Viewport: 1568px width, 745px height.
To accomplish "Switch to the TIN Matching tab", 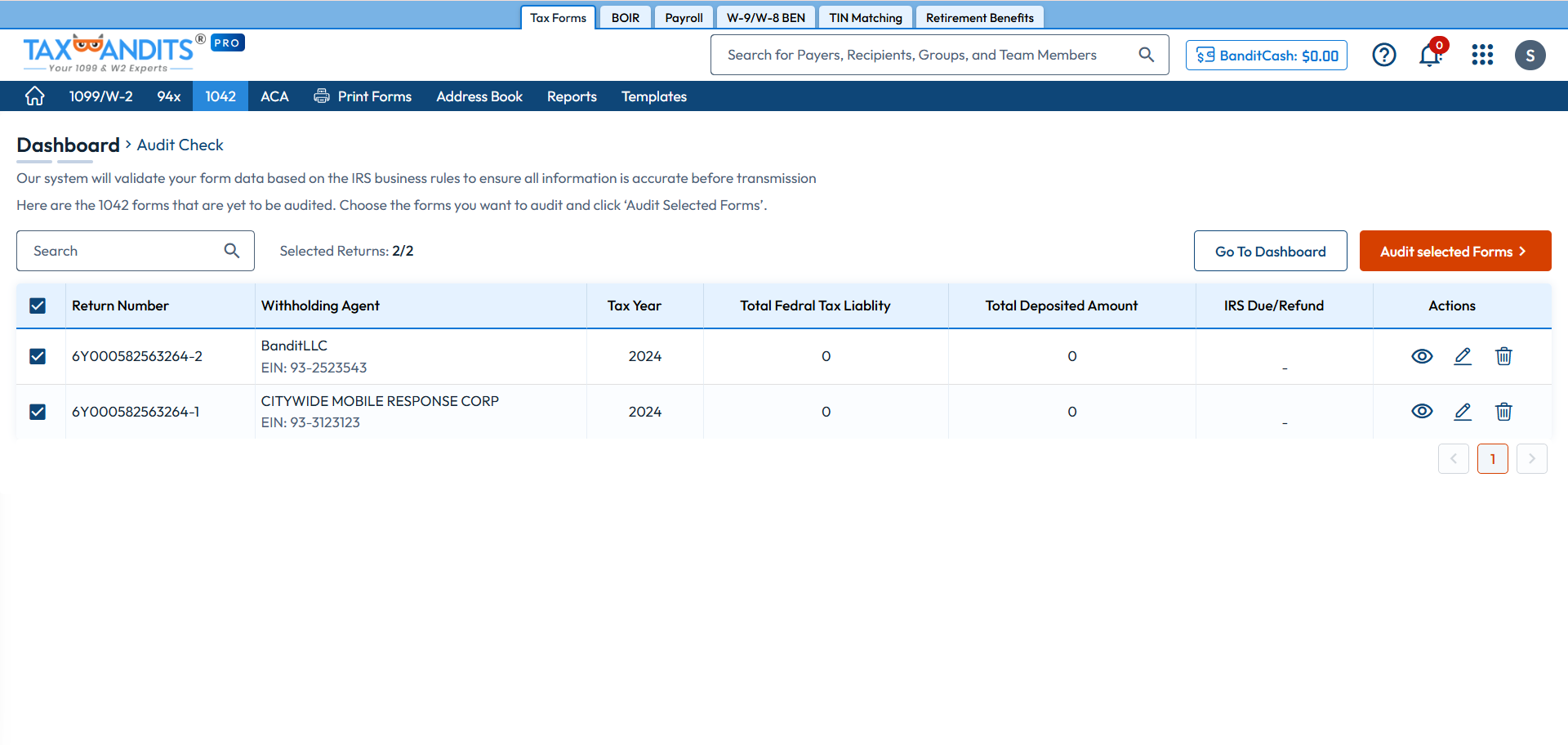I will click(866, 17).
